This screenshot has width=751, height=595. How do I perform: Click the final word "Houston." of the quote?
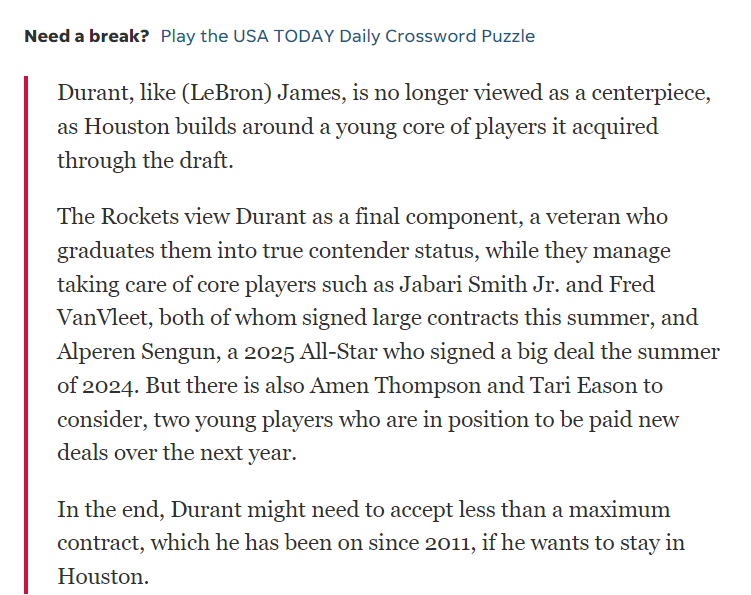click(103, 577)
